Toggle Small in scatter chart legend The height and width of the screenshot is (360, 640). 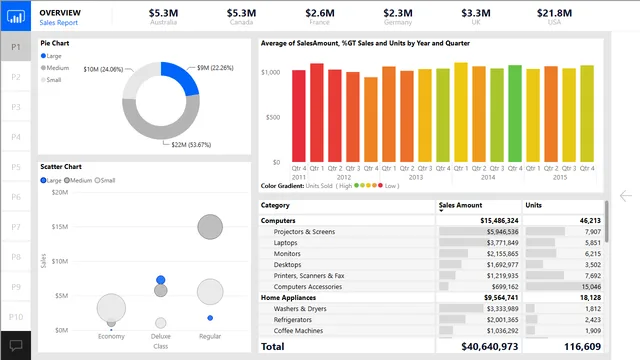tap(105, 180)
